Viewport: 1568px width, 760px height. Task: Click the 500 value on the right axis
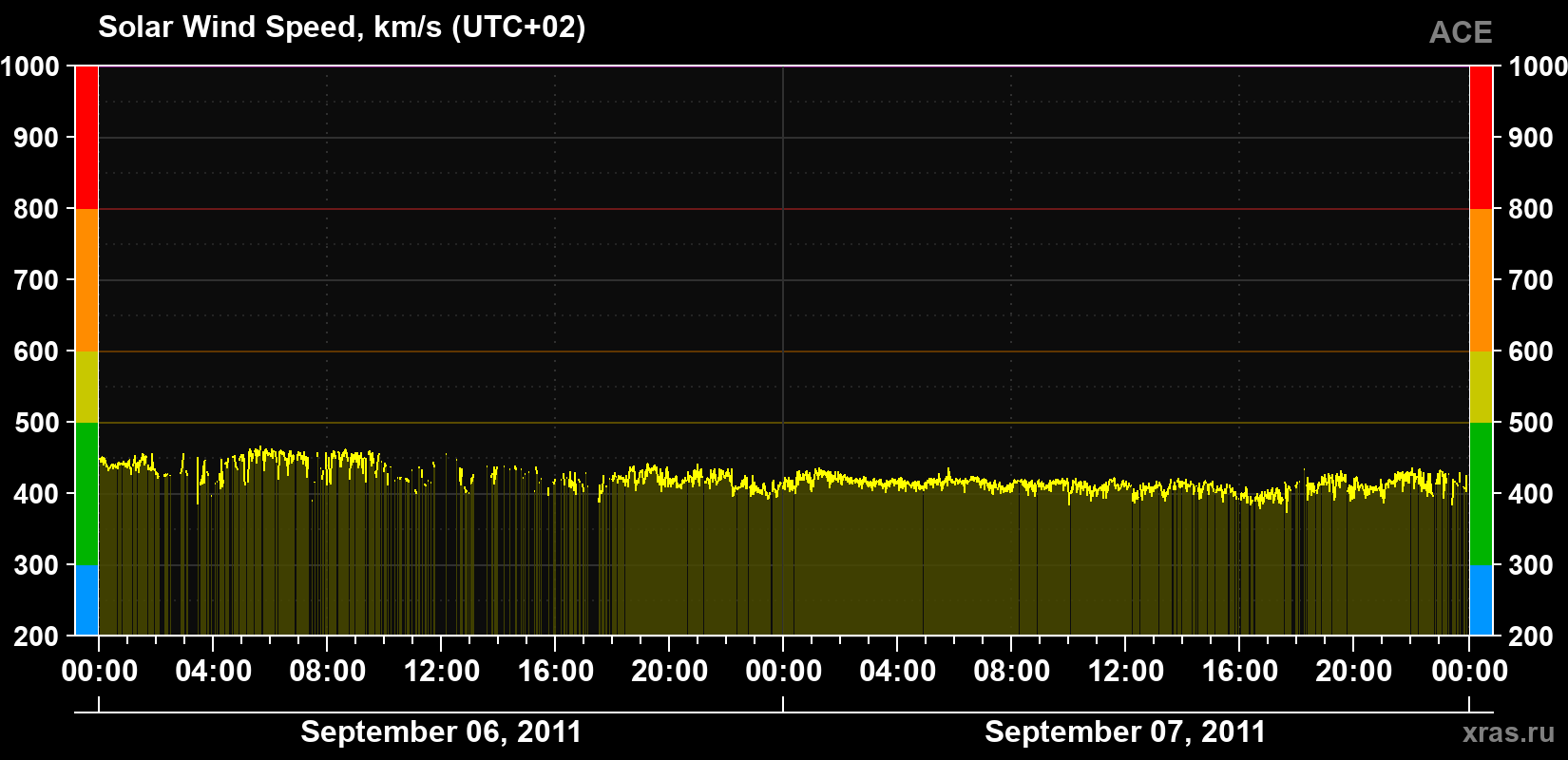tap(1531, 423)
